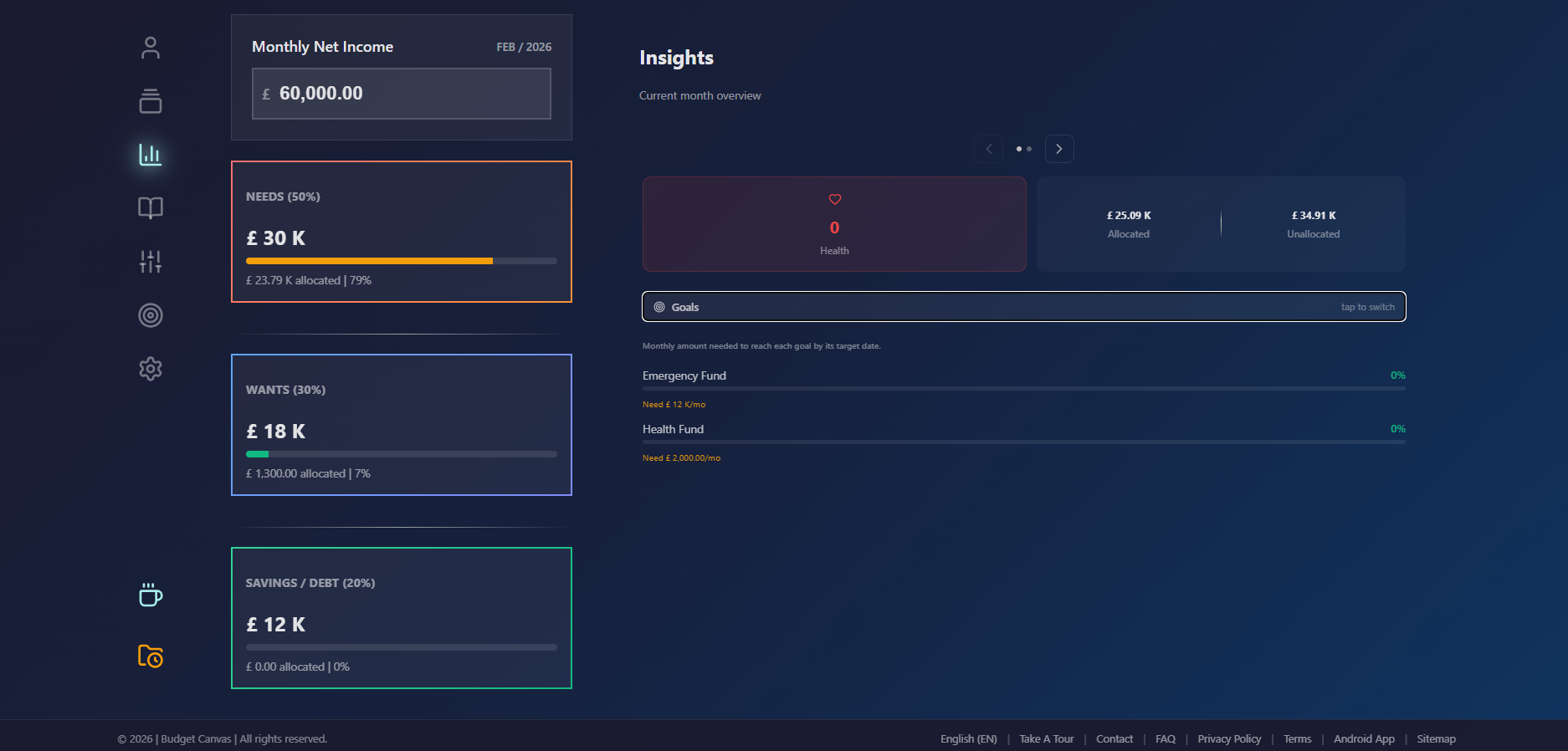The image size is (1568, 751).
Task: Open the target goals icon in sidebar
Action: point(151,315)
